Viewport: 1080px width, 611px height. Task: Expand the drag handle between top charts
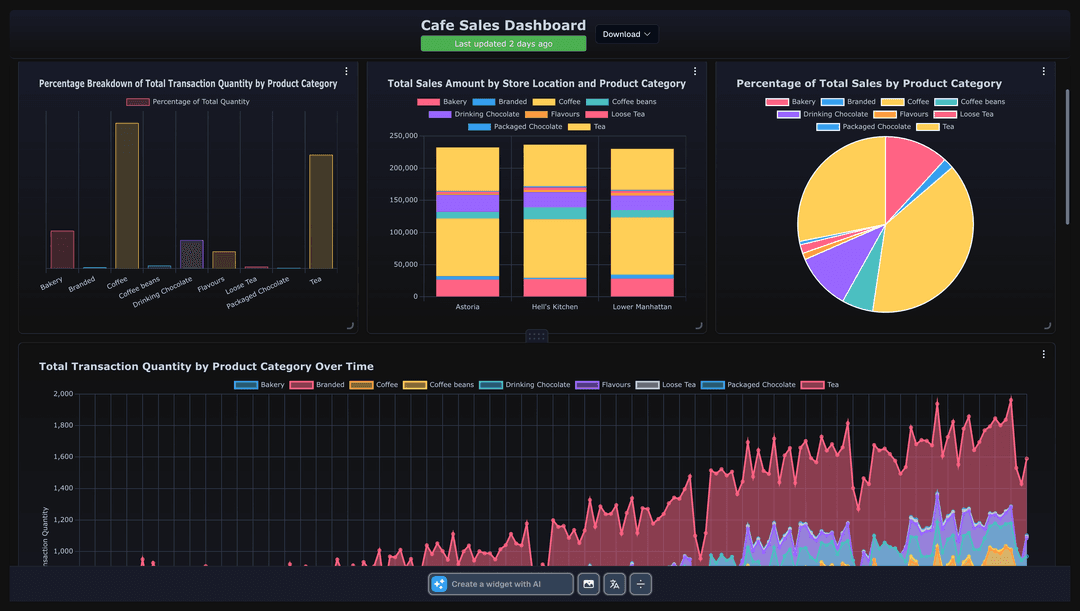pos(537,335)
